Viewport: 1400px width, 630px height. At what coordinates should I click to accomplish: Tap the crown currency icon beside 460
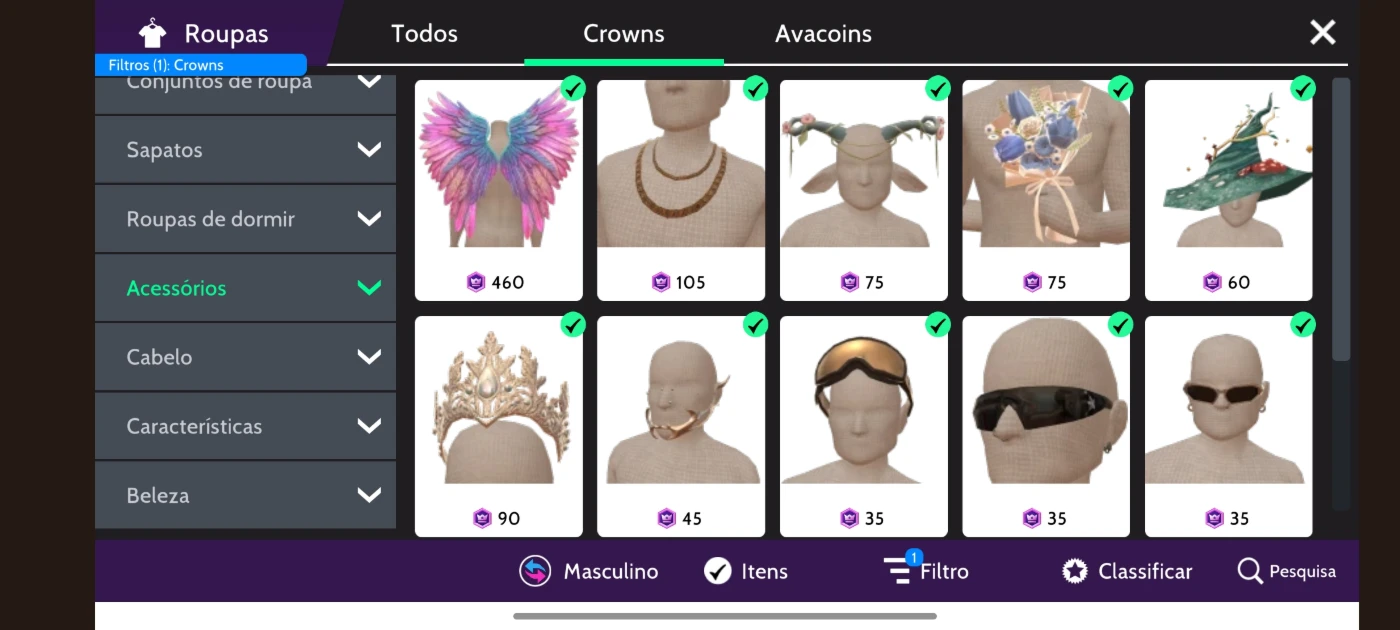click(477, 282)
